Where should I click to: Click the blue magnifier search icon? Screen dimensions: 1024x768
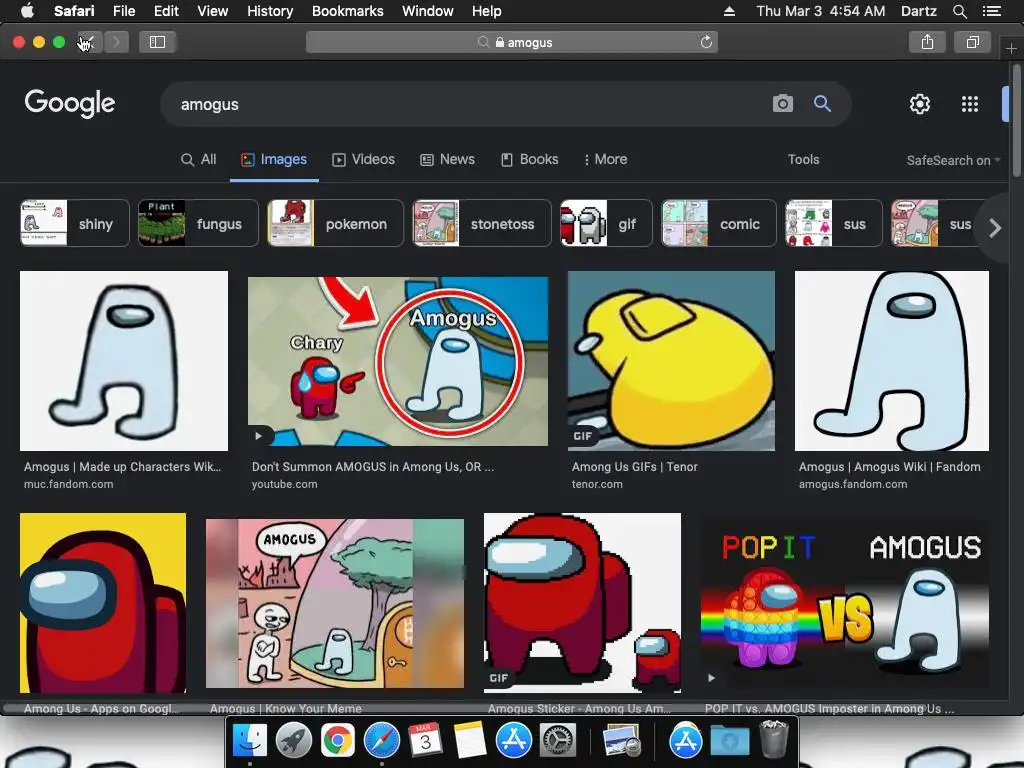(x=822, y=104)
